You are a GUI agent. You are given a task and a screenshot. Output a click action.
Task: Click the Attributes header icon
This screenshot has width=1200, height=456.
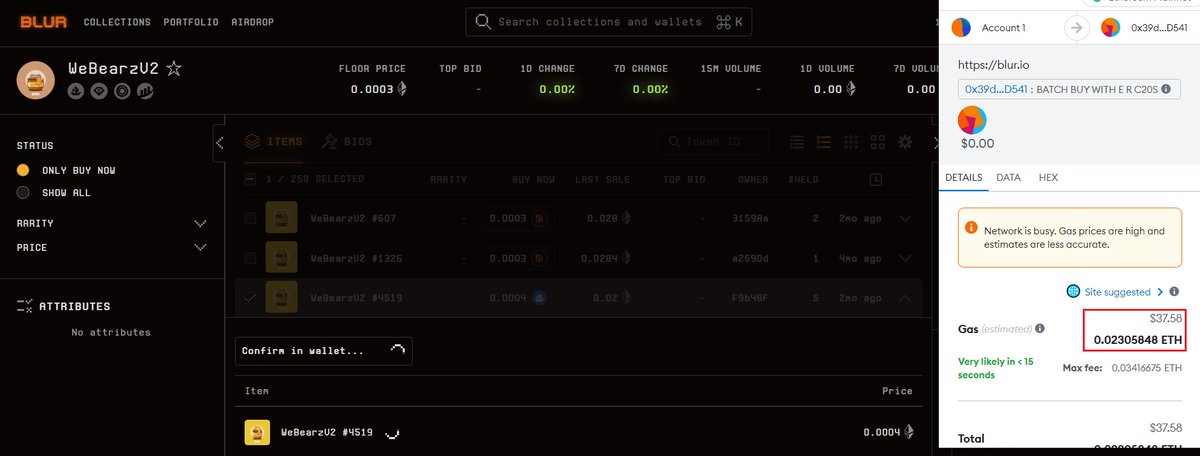click(25, 306)
